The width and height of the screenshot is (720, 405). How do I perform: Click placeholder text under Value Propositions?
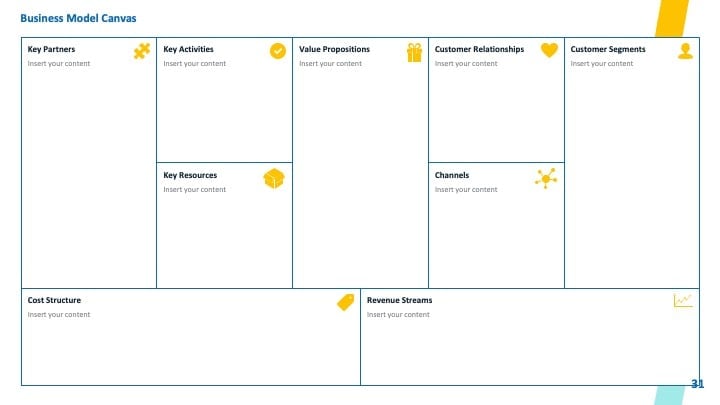pyautogui.click(x=330, y=63)
